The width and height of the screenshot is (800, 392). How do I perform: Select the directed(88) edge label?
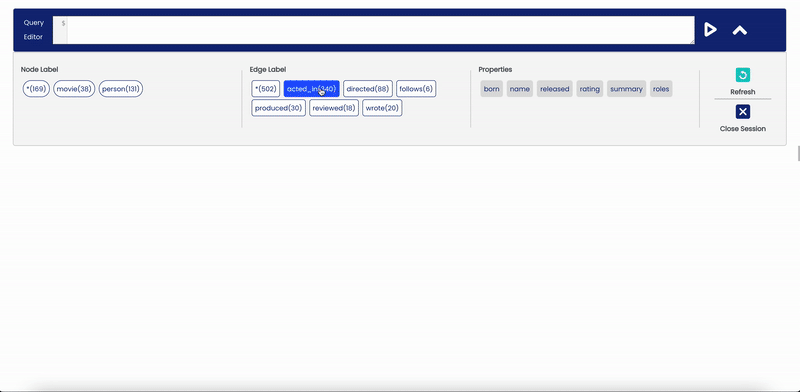click(x=368, y=89)
